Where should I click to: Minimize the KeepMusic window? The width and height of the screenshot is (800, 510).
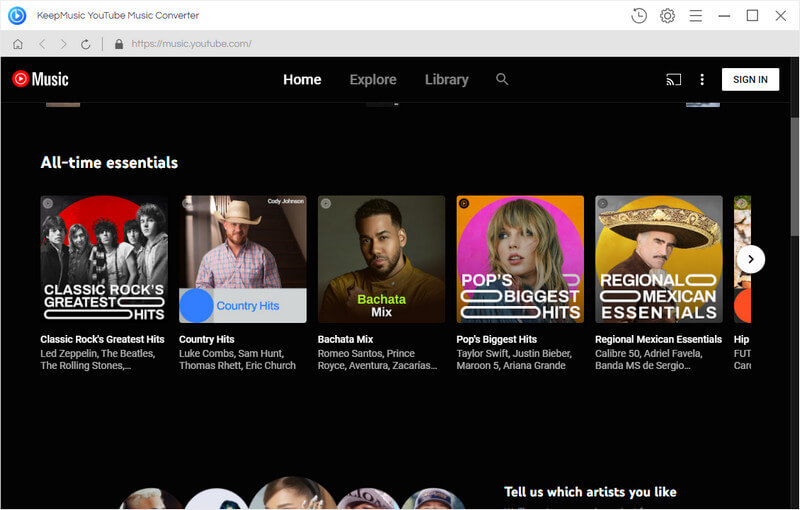tap(724, 16)
